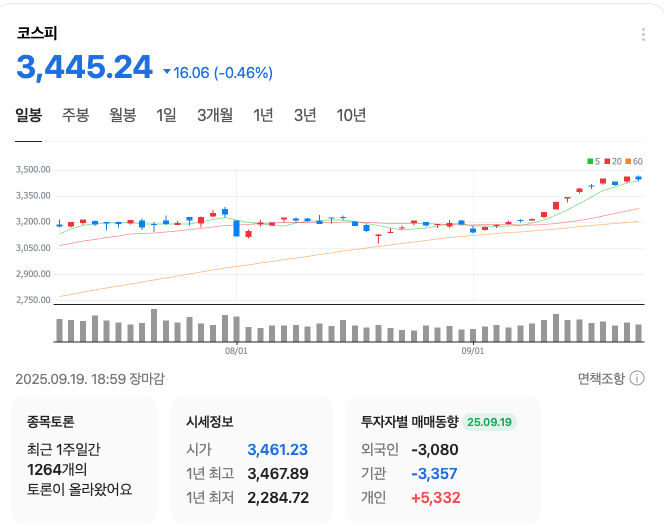The height and width of the screenshot is (532, 664).
Task: Click the red 20-day moving average legend swatch
Action: click(x=607, y=161)
